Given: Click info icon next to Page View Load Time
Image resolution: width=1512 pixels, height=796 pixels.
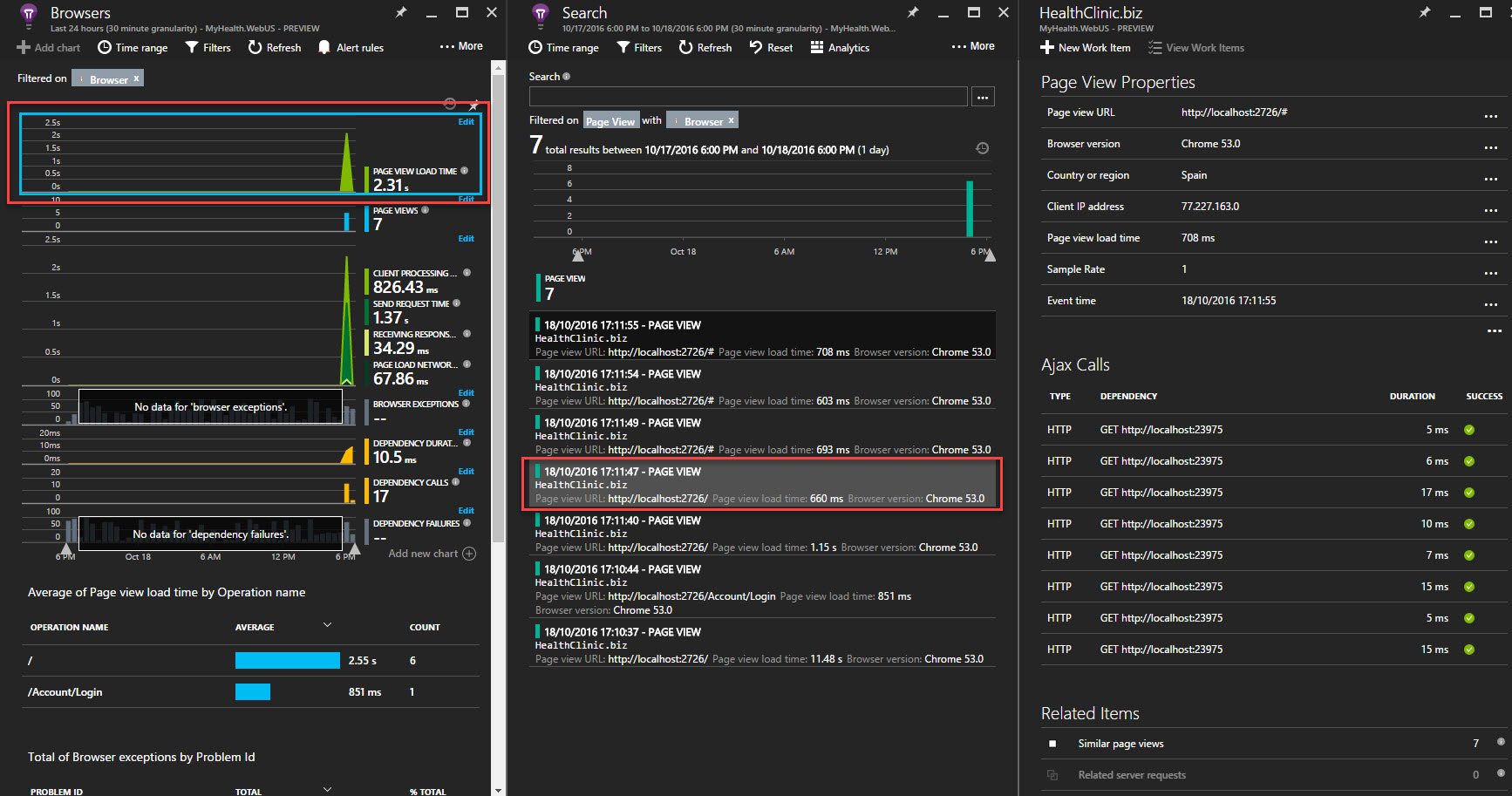Looking at the screenshot, I should tap(464, 171).
